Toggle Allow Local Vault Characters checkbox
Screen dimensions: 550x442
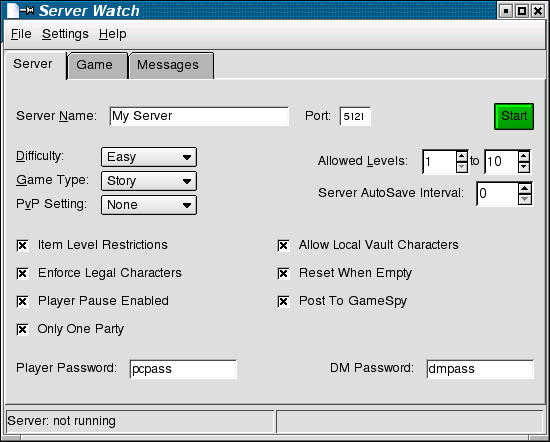283,245
